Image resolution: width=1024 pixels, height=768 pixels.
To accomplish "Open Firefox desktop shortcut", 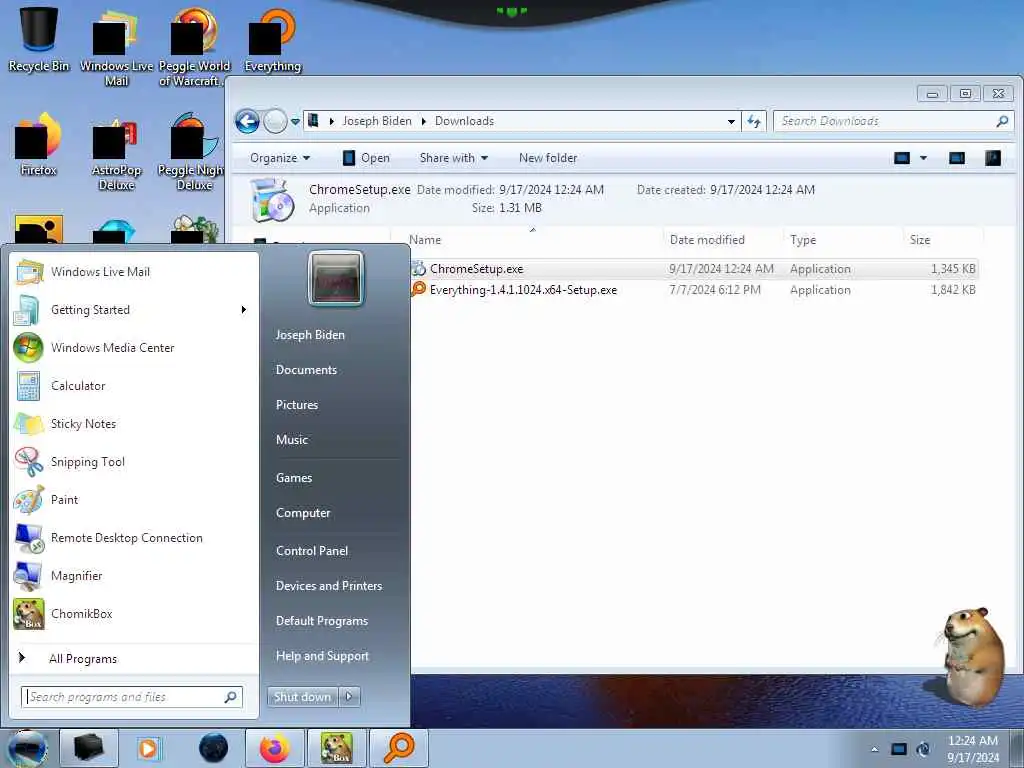I will 39,145.
